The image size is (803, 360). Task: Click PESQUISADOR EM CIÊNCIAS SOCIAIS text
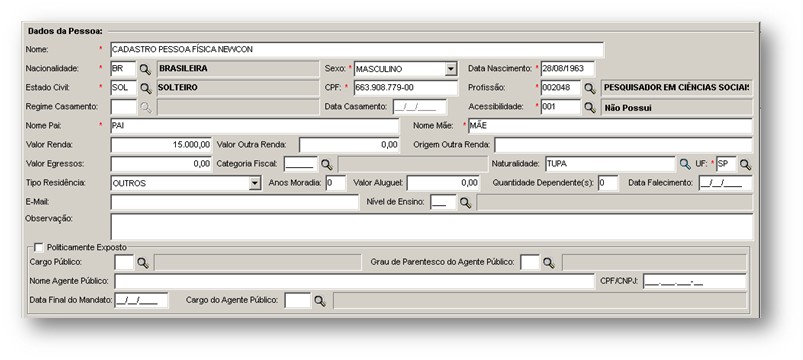[677, 88]
